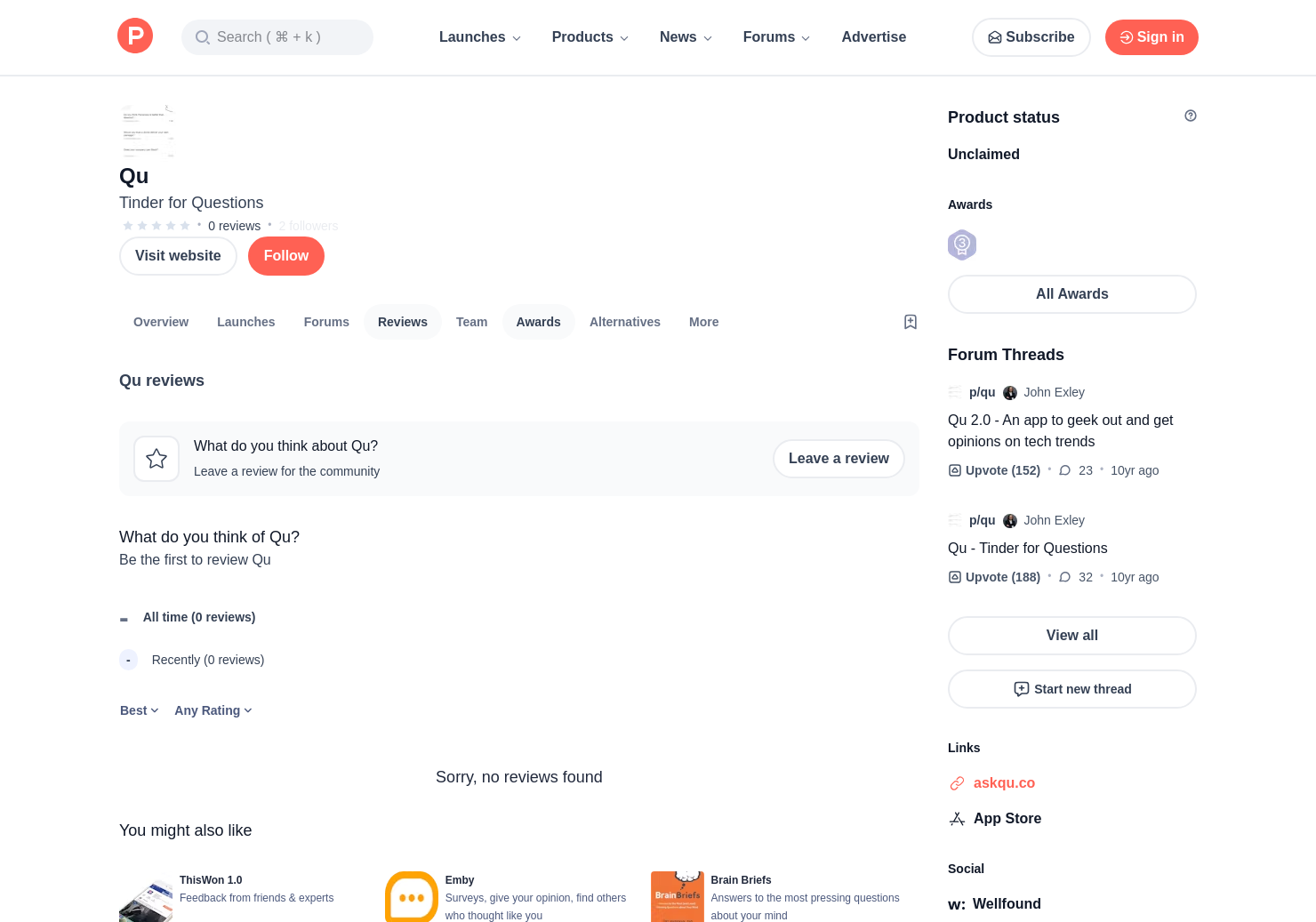Open the Best sort dropdown
Screen dimensions: 1316x922
point(139,710)
